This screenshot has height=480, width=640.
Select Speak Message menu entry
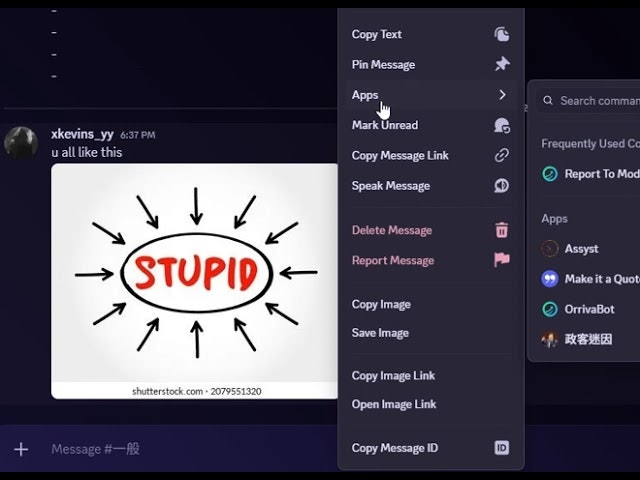[431, 186]
